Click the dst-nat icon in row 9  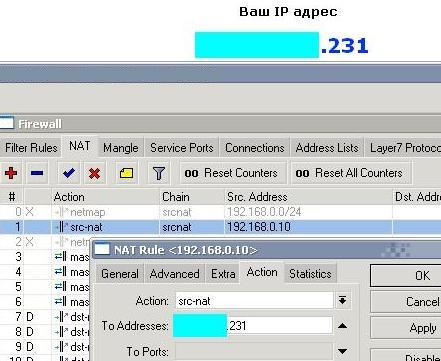pos(62,347)
